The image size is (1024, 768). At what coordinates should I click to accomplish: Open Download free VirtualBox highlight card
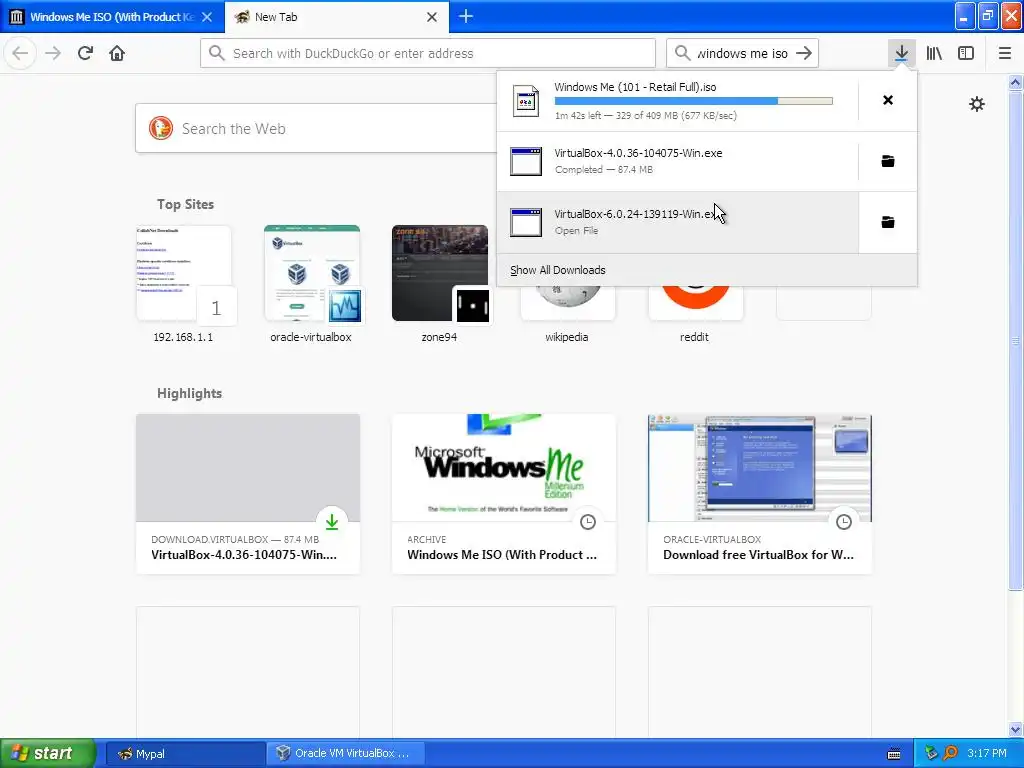tap(760, 494)
